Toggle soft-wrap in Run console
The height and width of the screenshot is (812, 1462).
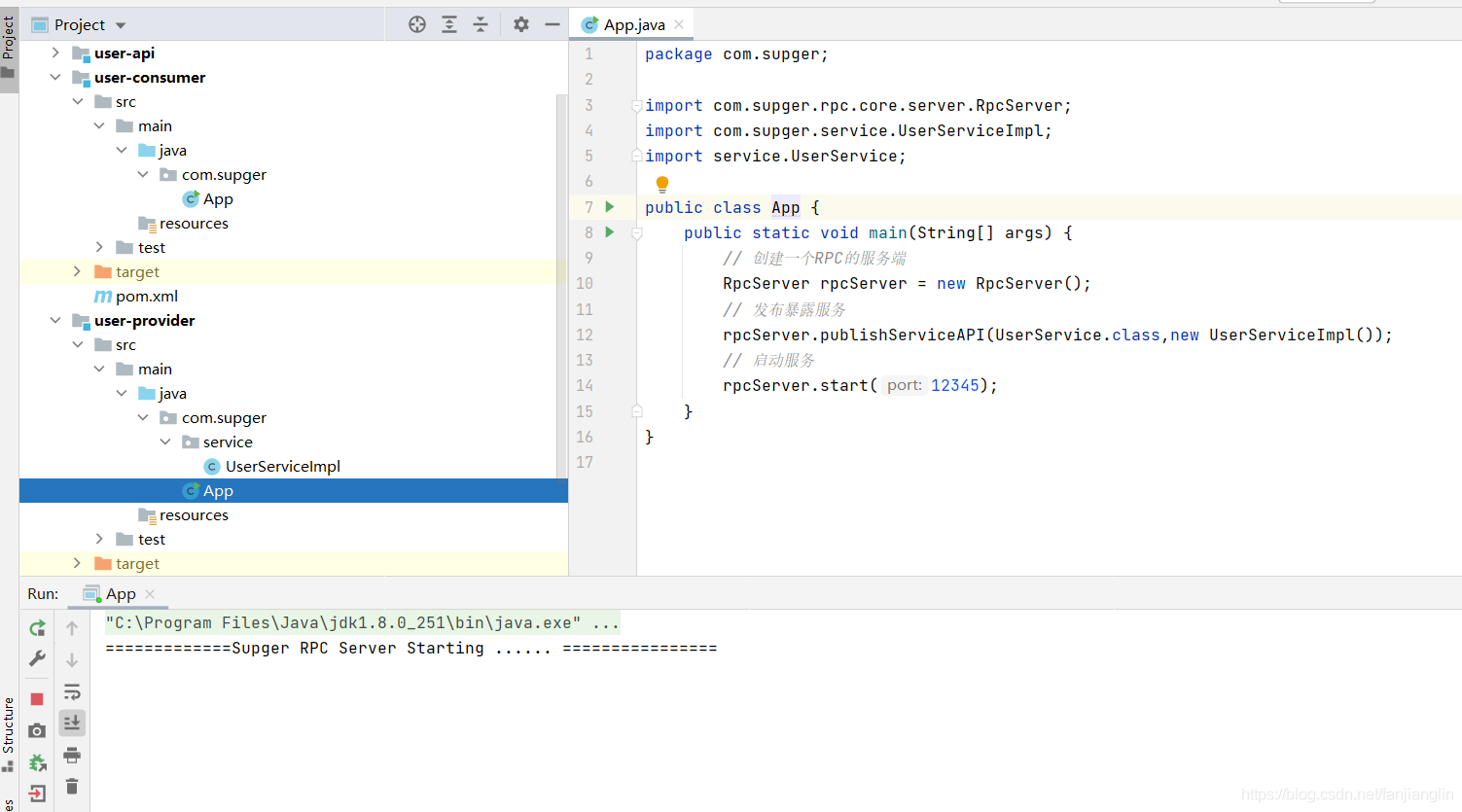[72, 692]
